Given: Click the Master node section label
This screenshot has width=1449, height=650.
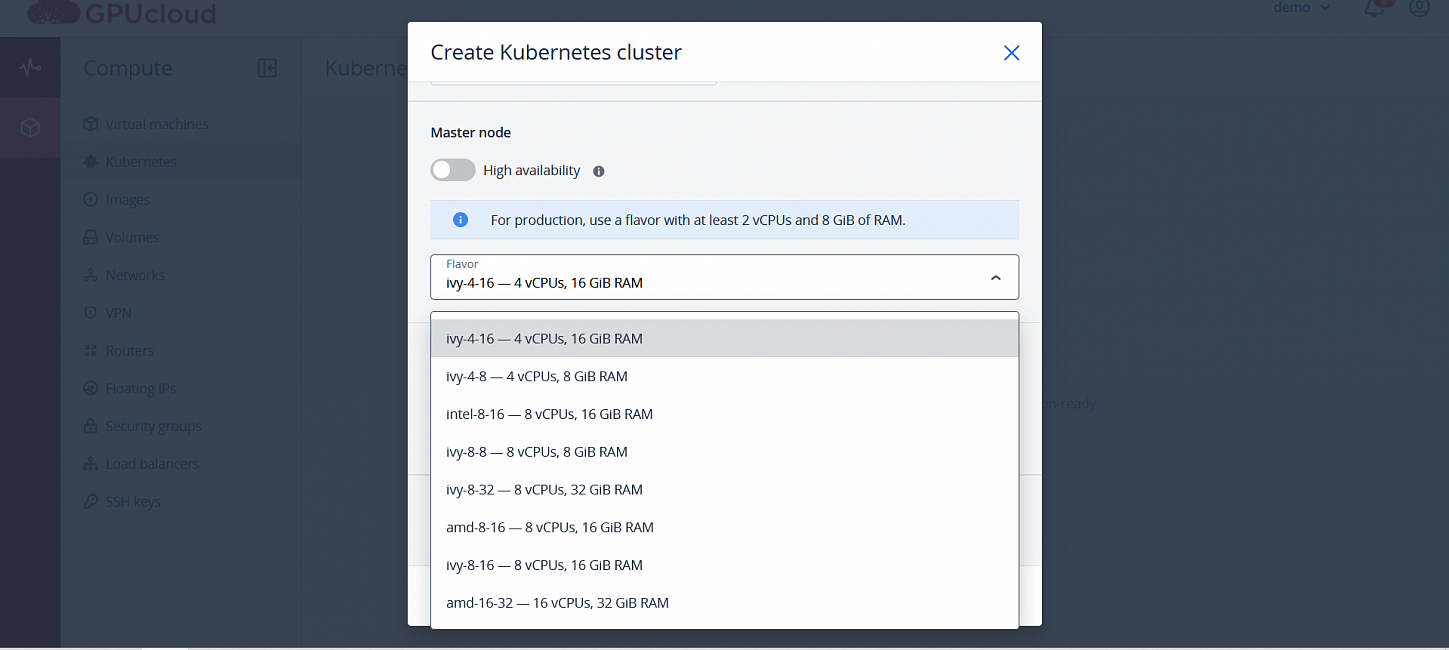Looking at the screenshot, I should tap(471, 132).
